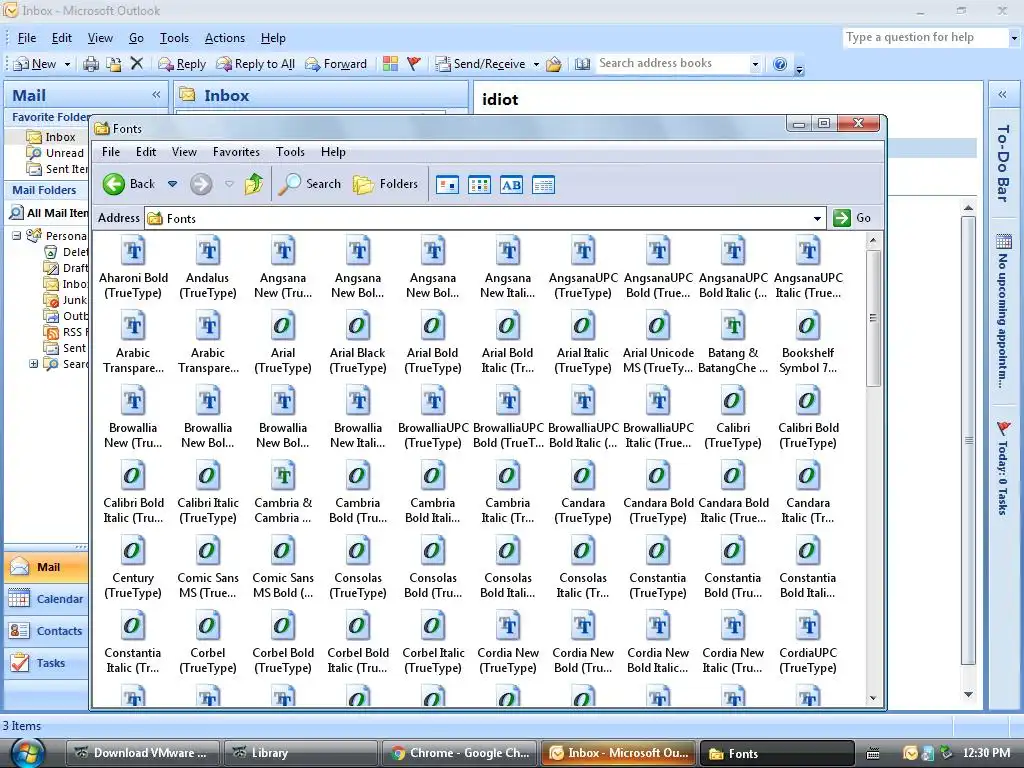1024x768 pixels.
Task: Open the Back history dropdown in Fonts
Action: [x=172, y=184]
